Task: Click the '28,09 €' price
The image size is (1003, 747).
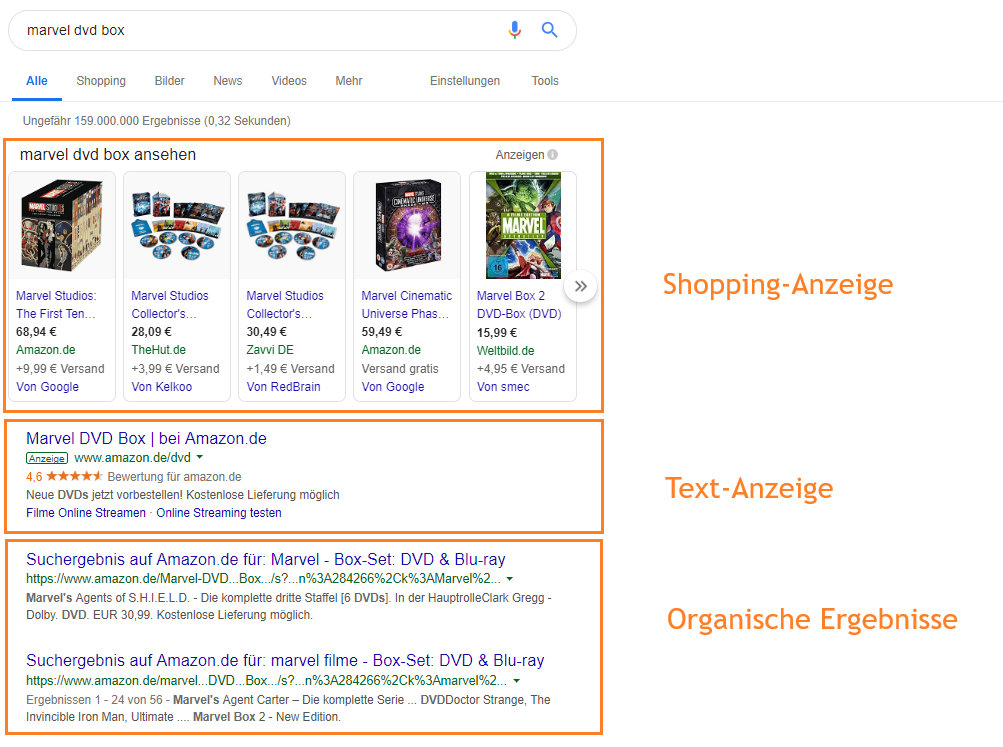Action: (151, 332)
